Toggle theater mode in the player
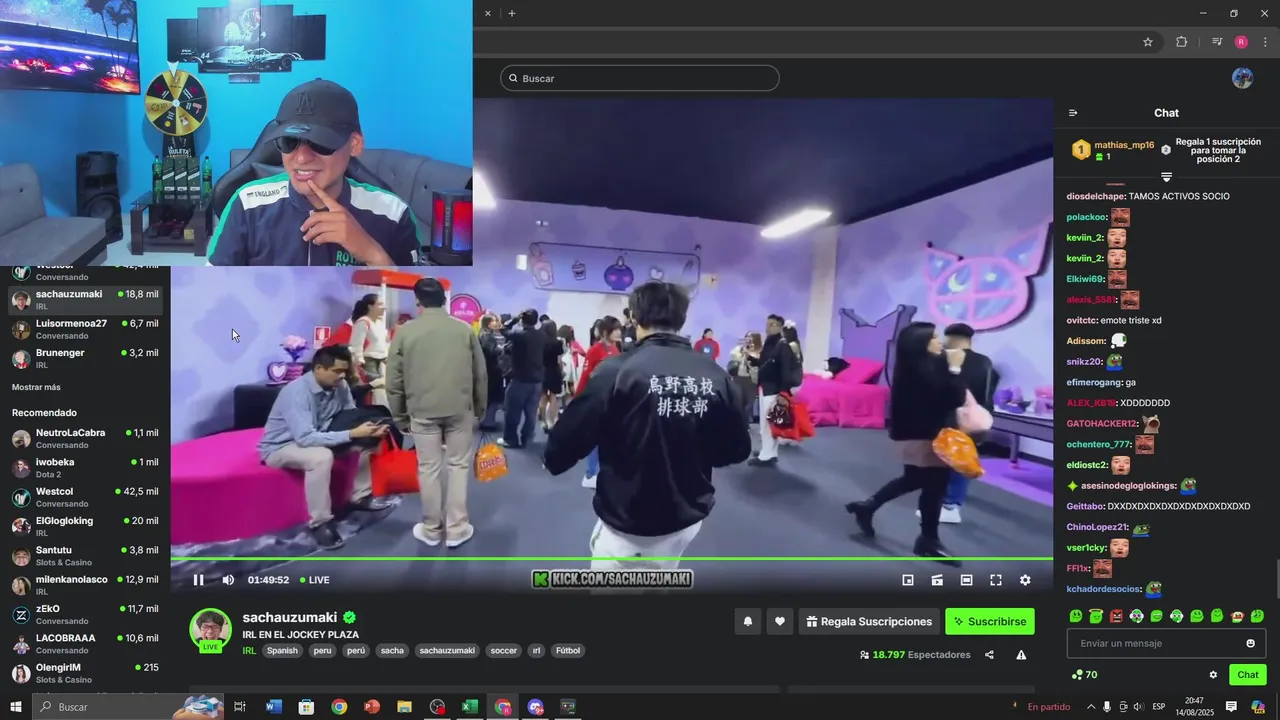 [966, 580]
